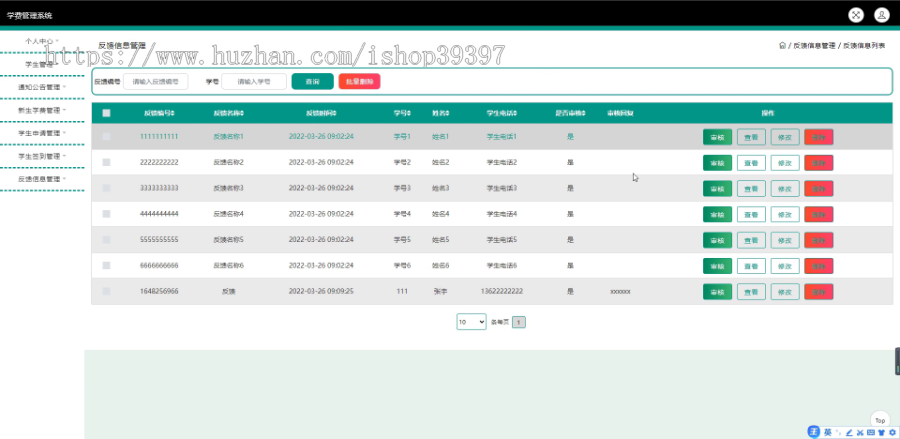Screen dimensions: 900x439
Task: Sort by 反馈名称 column header arrows
Action: pos(242,113)
